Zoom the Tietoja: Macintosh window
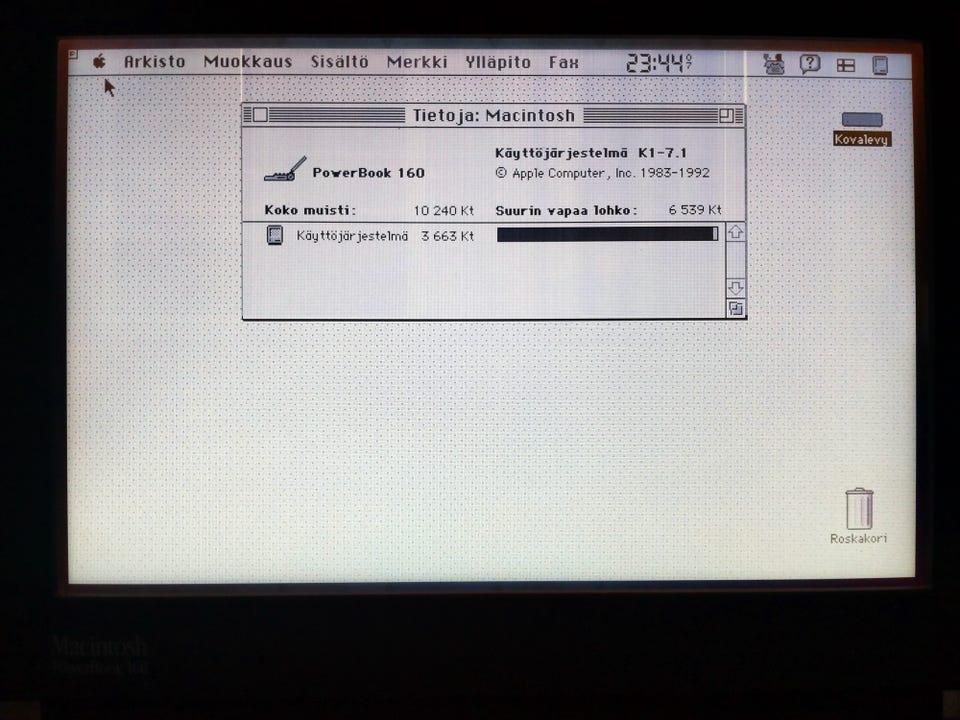 [x=726, y=115]
